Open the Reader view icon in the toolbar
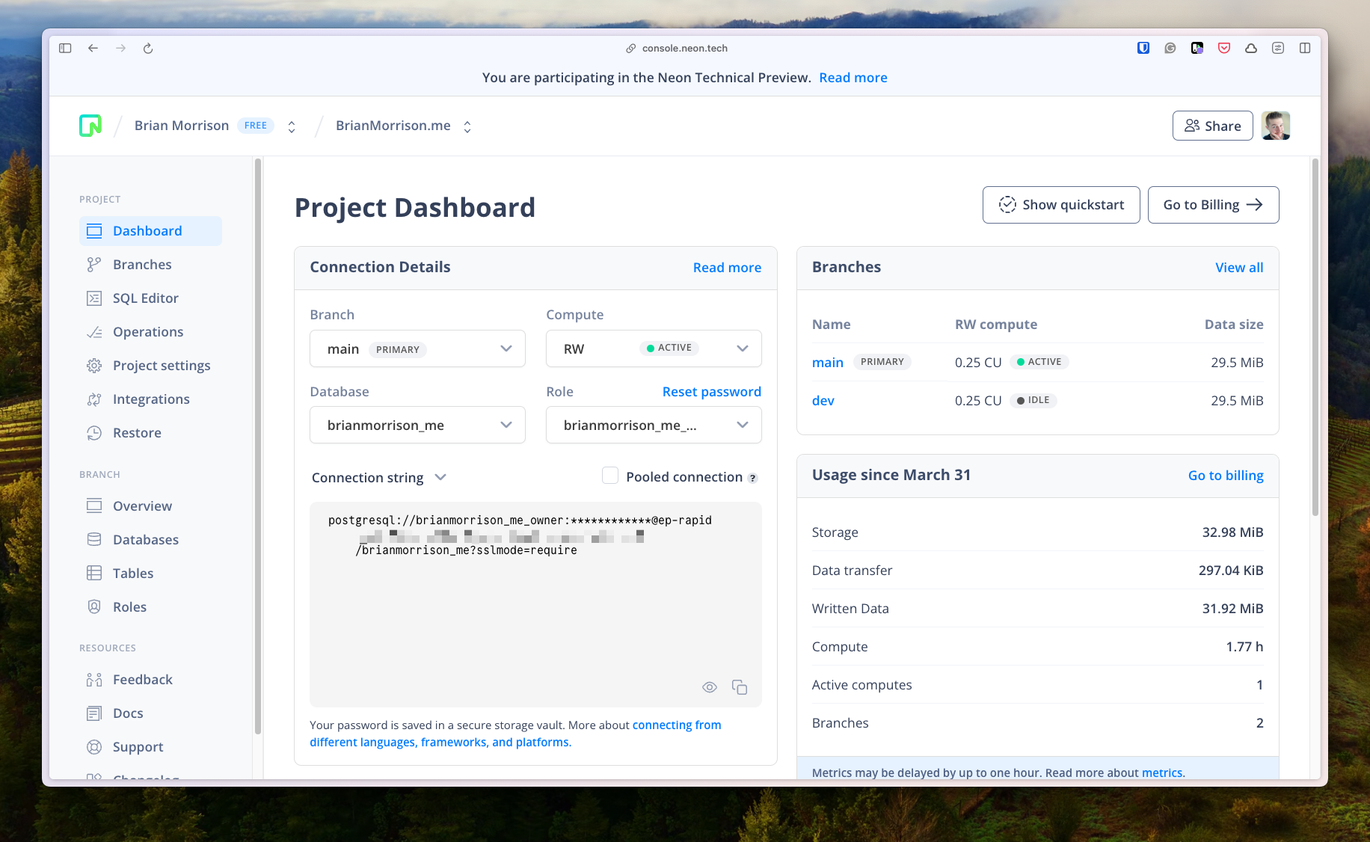 coord(1278,48)
